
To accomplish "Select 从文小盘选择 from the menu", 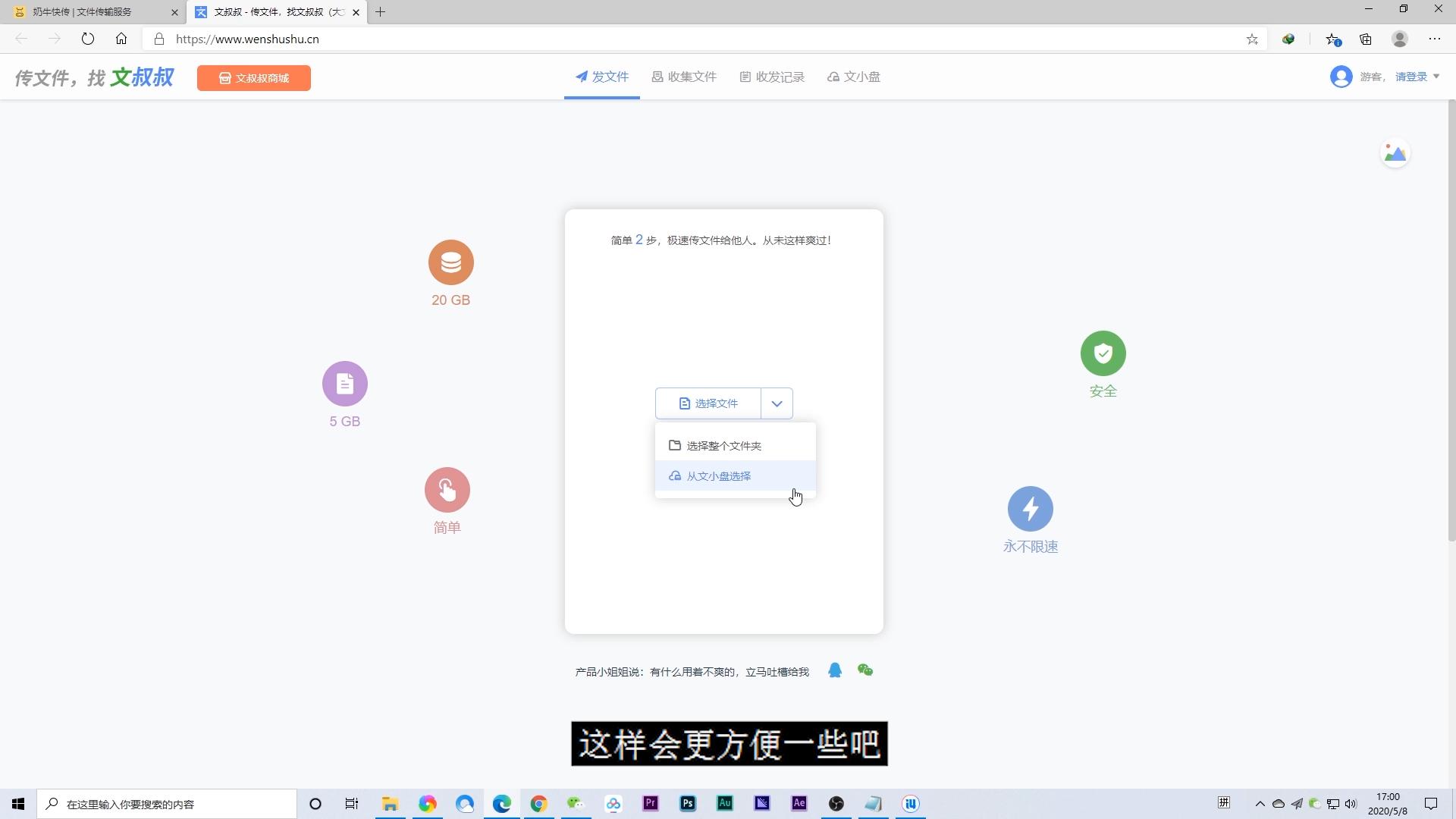I will click(718, 475).
